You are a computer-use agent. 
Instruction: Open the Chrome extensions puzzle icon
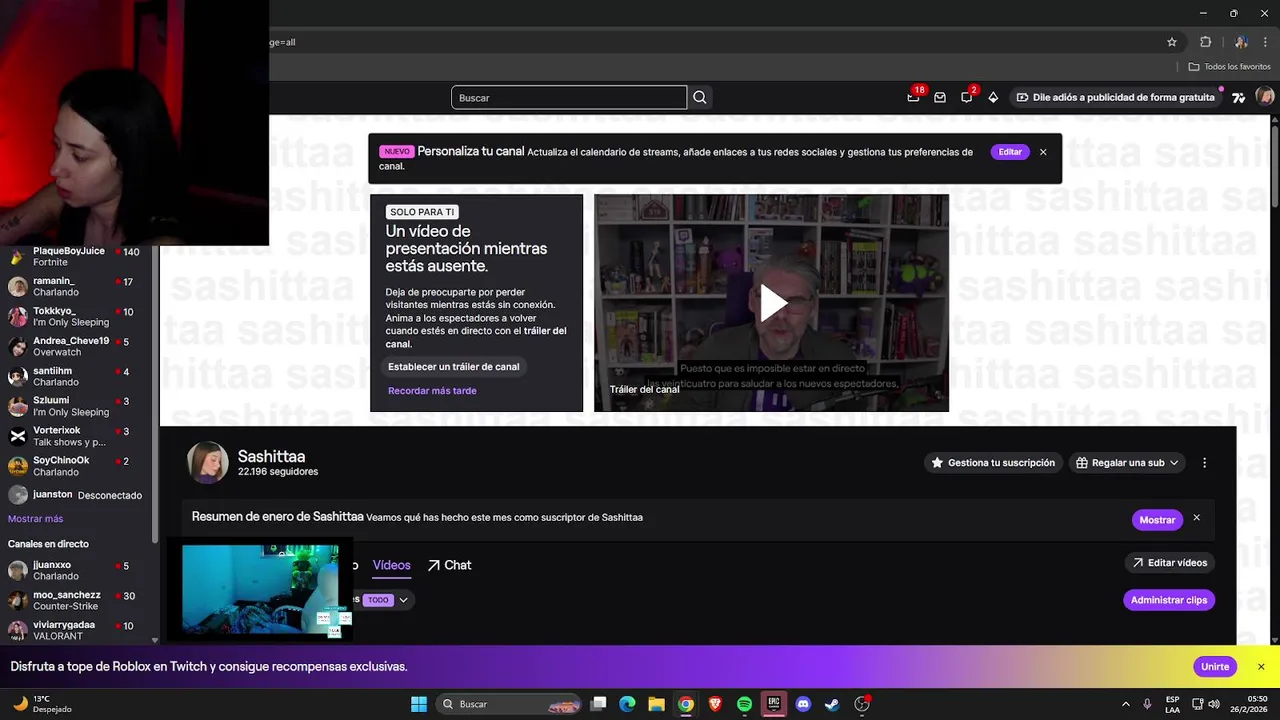coord(1206,42)
